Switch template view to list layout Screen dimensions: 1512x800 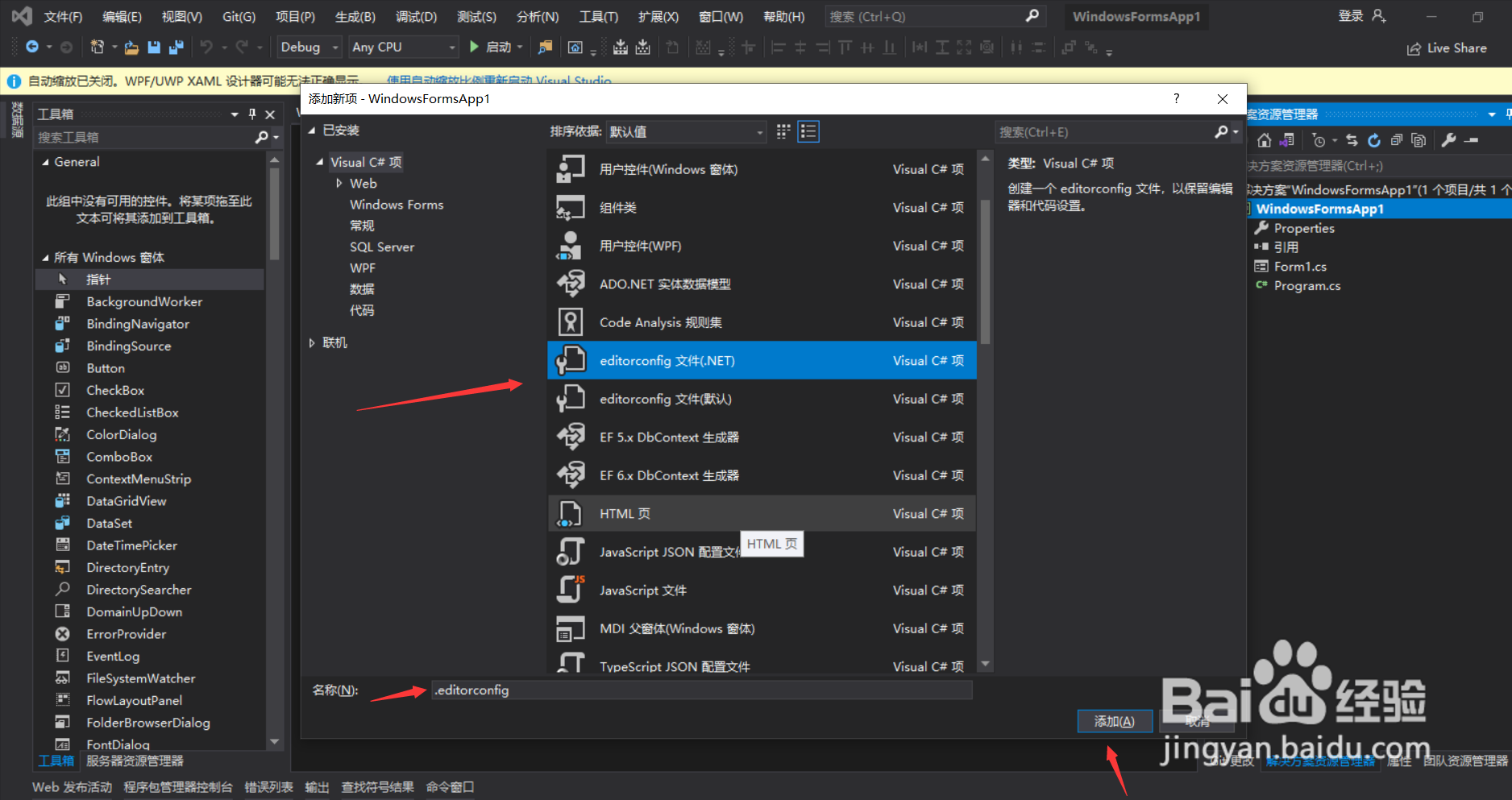(808, 131)
